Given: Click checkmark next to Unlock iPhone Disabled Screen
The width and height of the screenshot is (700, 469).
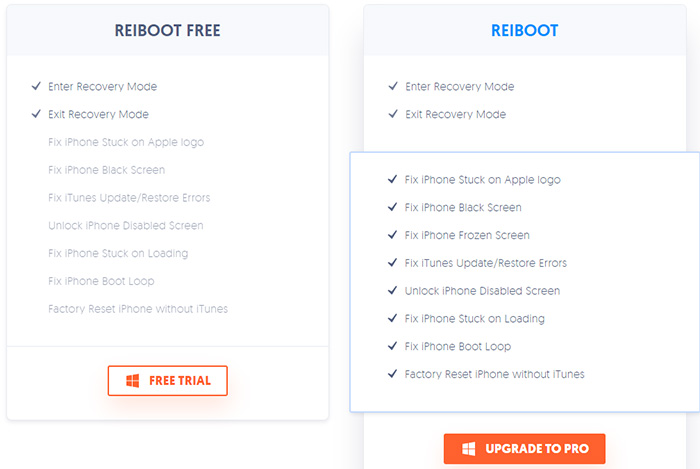Looking at the screenshot, I should click(x=392, y=290).
